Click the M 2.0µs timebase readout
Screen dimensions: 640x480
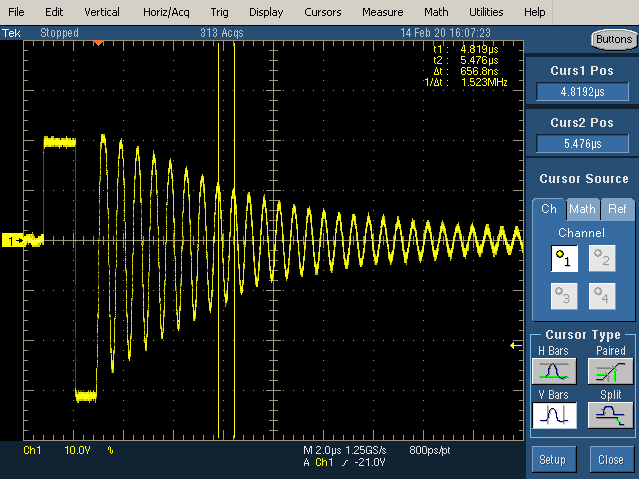pos(322,450)
